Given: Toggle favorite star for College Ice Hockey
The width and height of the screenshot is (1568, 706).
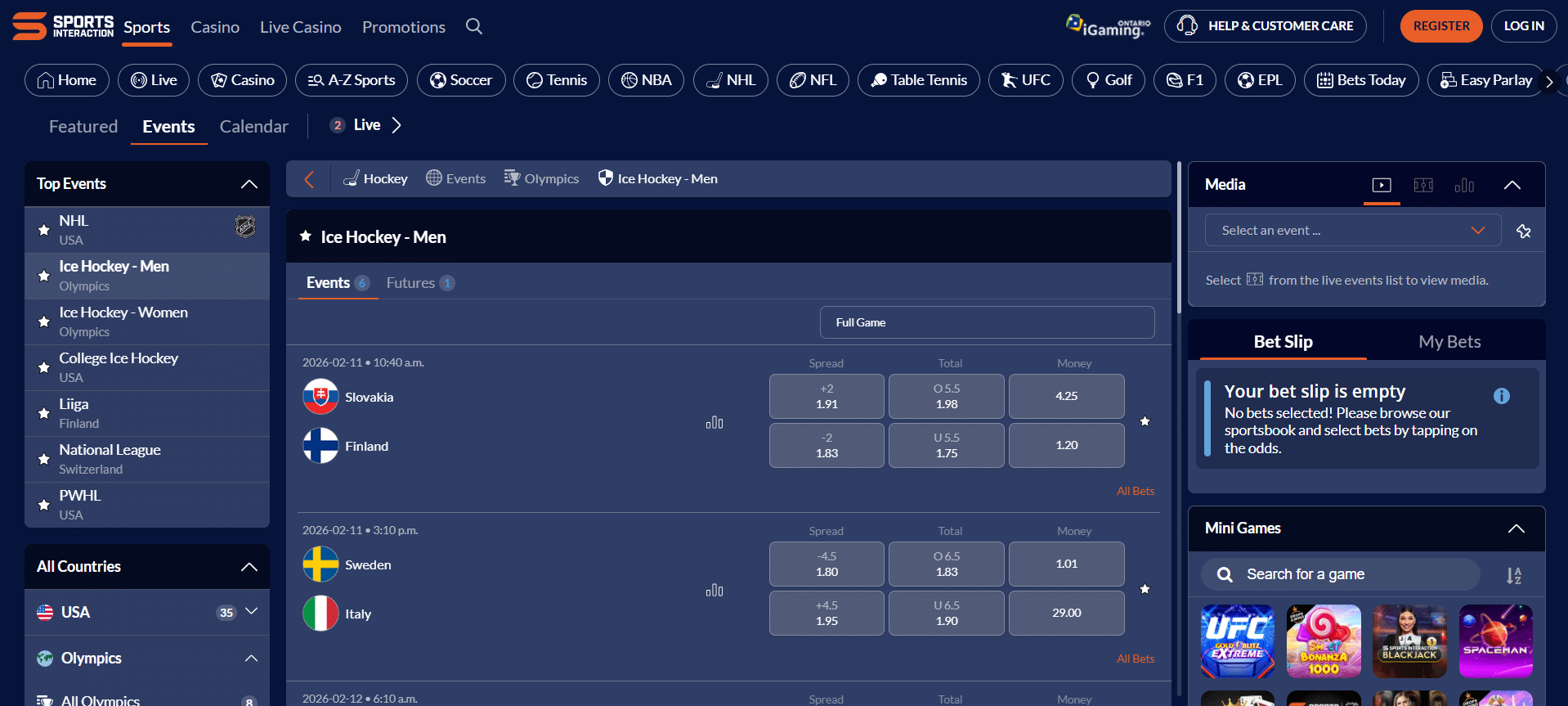Looking at the screenshot, I should click(x=44, y=368).
